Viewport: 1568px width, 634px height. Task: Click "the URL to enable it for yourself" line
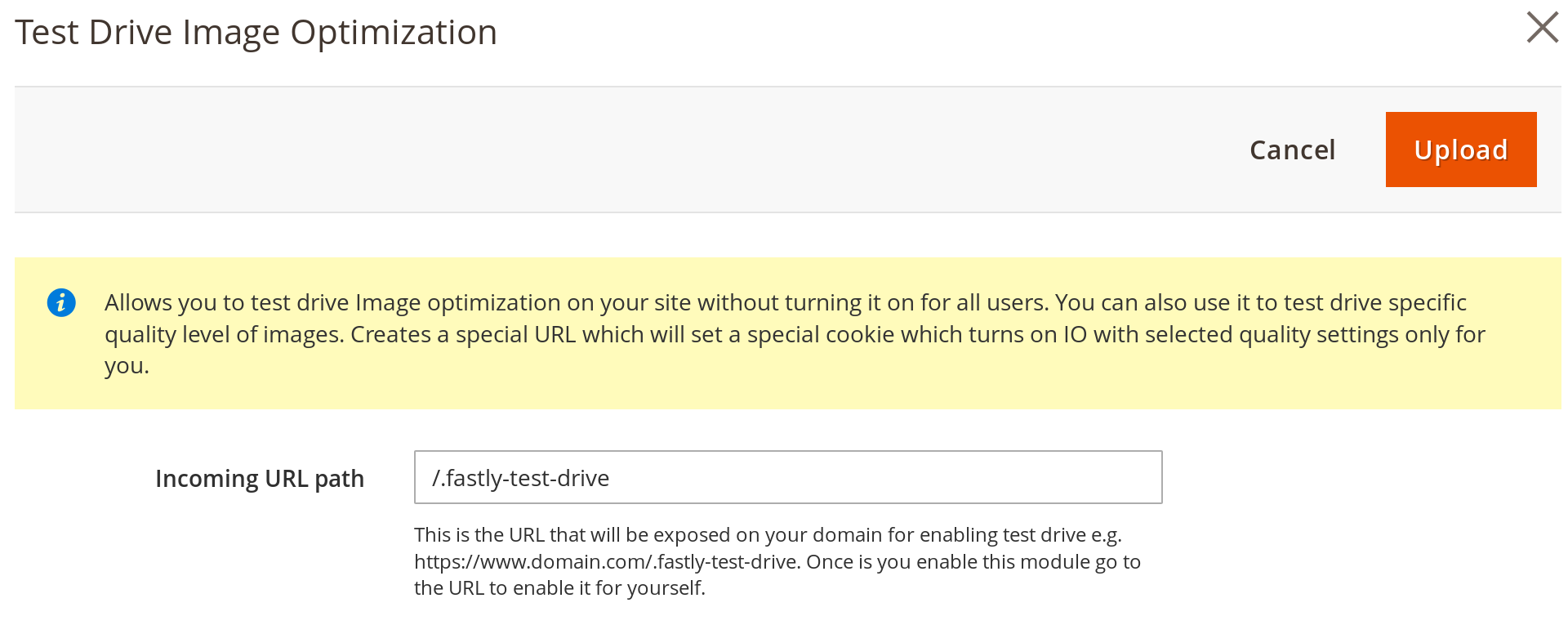click(x=559, y=587)
